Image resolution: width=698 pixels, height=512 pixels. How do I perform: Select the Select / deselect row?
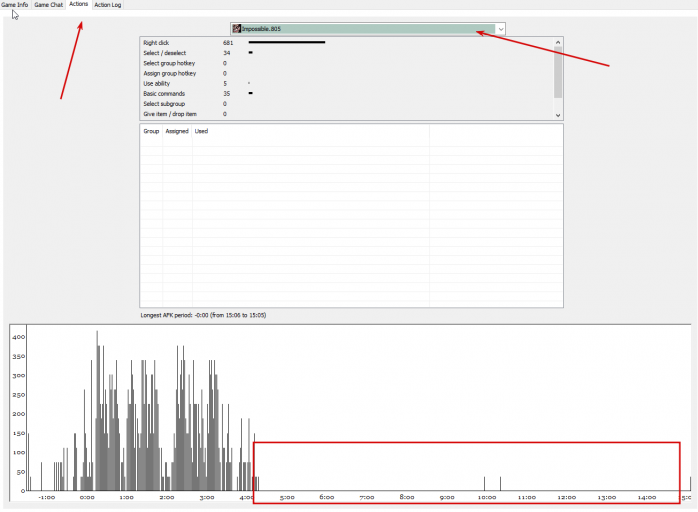[x=346, y=53]
